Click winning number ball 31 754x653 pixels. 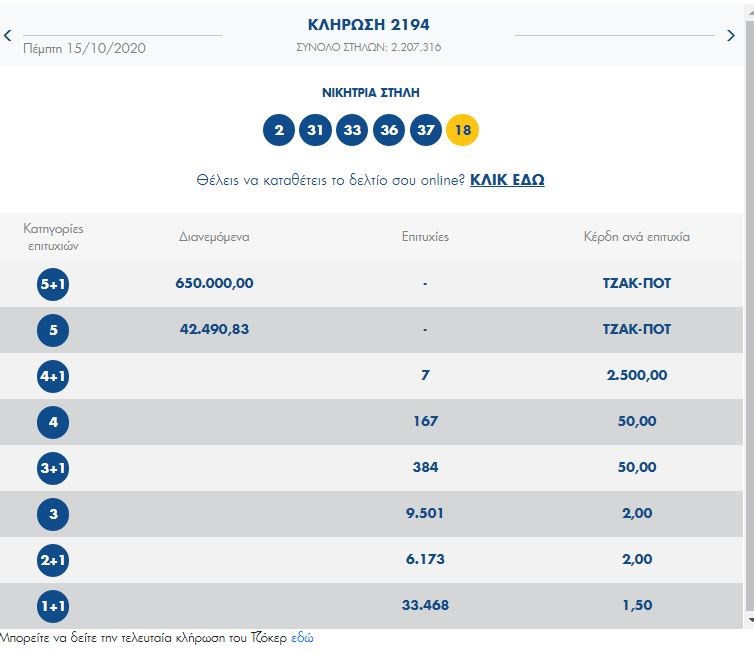coord(315,129)
